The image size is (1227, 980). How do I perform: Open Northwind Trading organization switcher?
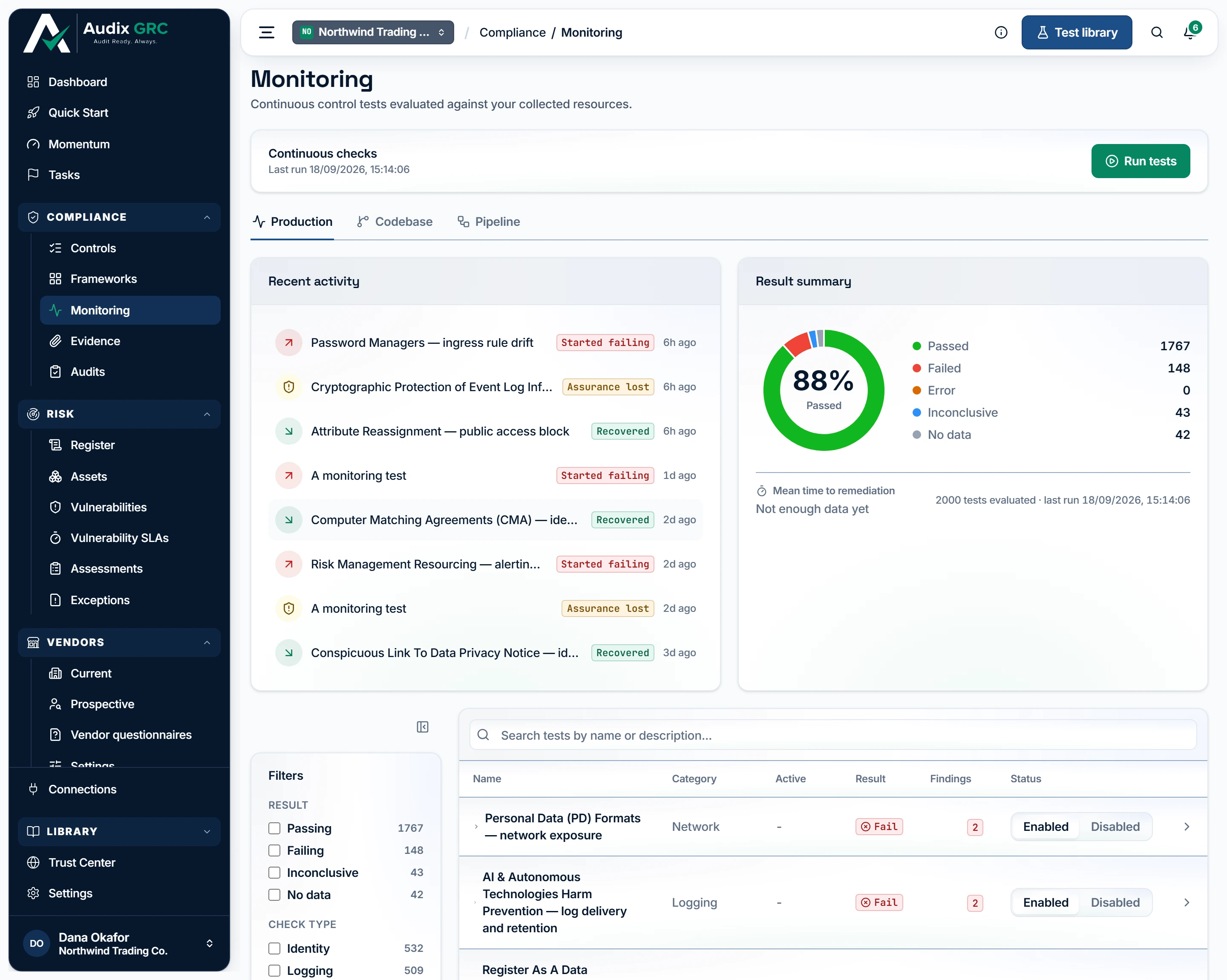[x=373, y=32]
